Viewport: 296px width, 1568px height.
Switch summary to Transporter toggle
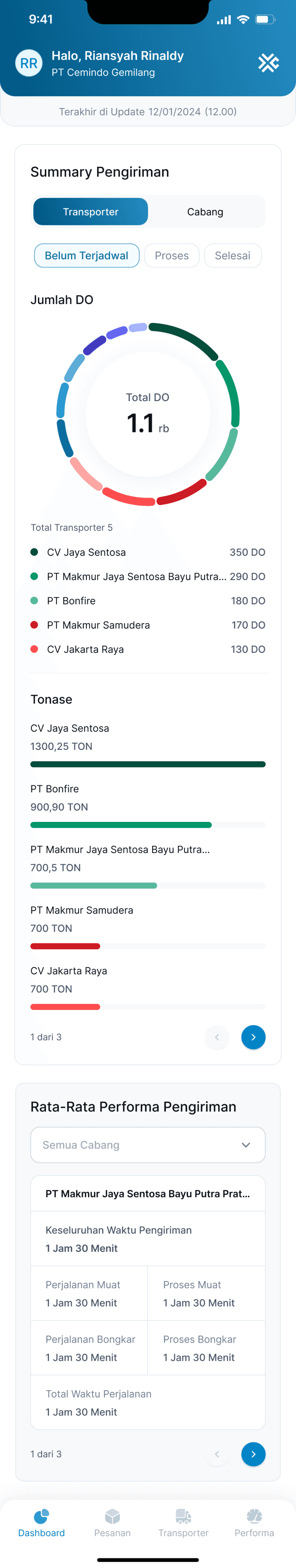click(91, 212)
